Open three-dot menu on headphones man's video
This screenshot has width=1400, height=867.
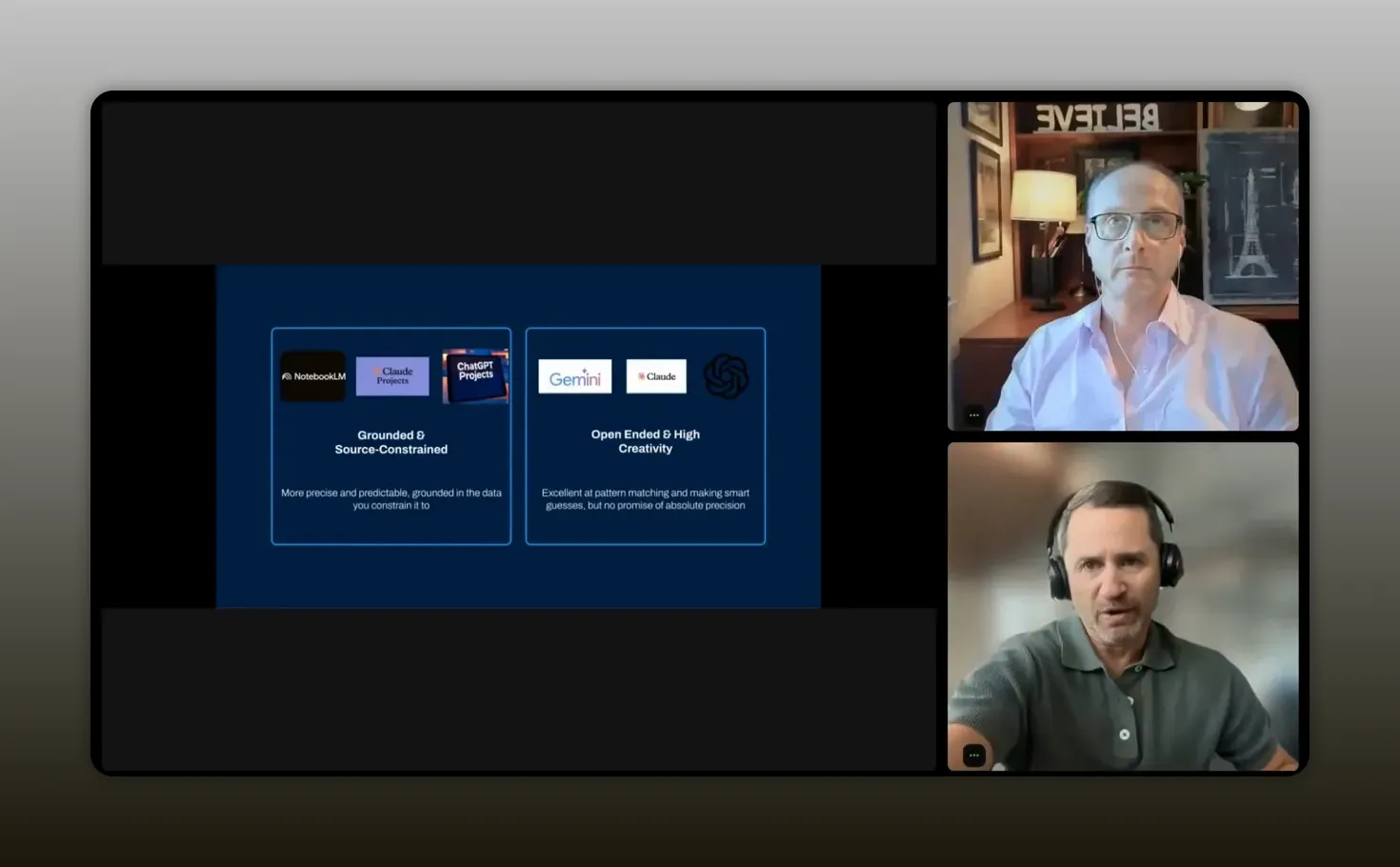[973, 756]
